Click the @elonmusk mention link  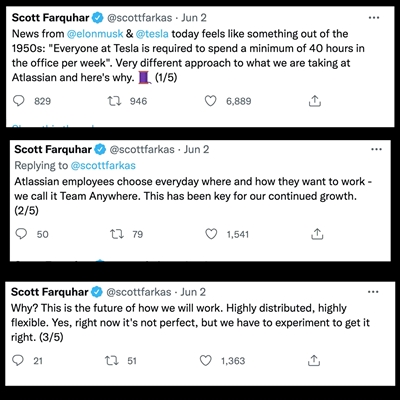pos(95,34)
